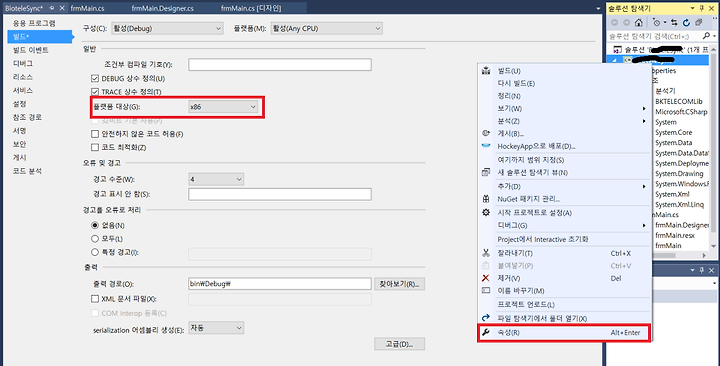Viewport: 720px width, 366px height.
Task: Close the BioteleSync properties tab
Action: tap(62, 8)
